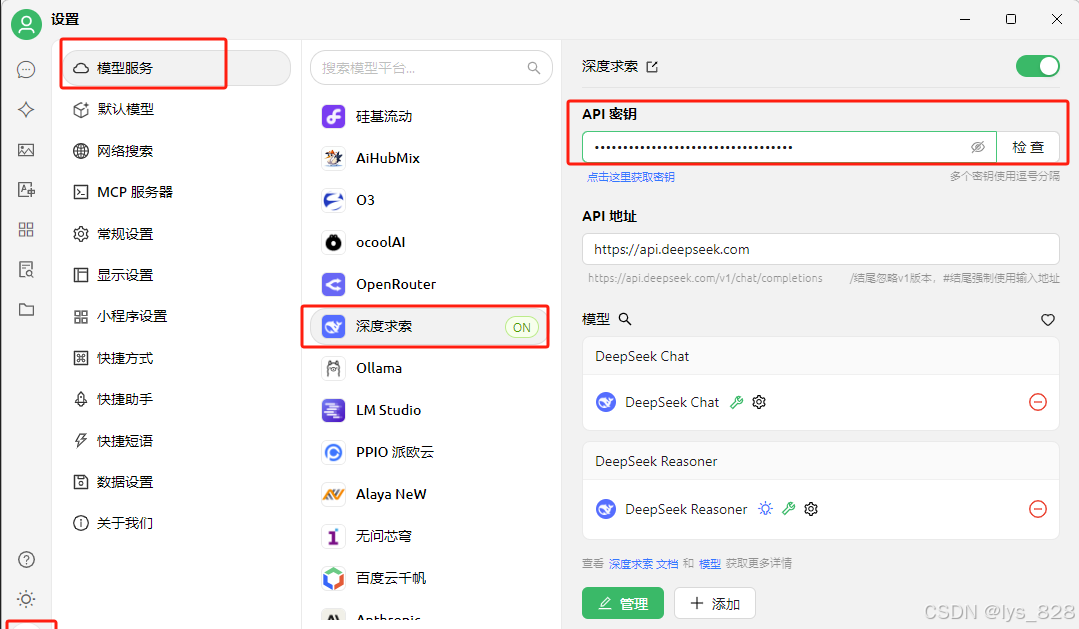Select the O3 provider
Screen dimensions: 1079x629
click(x=431, y=200)
